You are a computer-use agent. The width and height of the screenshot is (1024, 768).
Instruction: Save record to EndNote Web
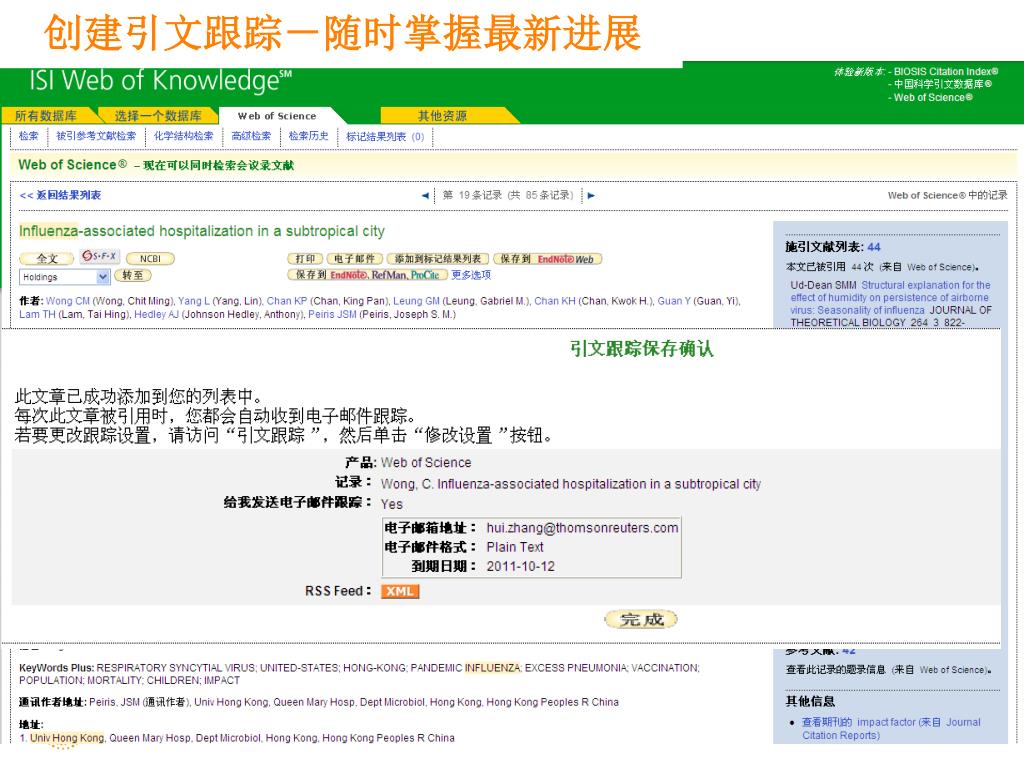pyautogui.click(x=547, y=259)
